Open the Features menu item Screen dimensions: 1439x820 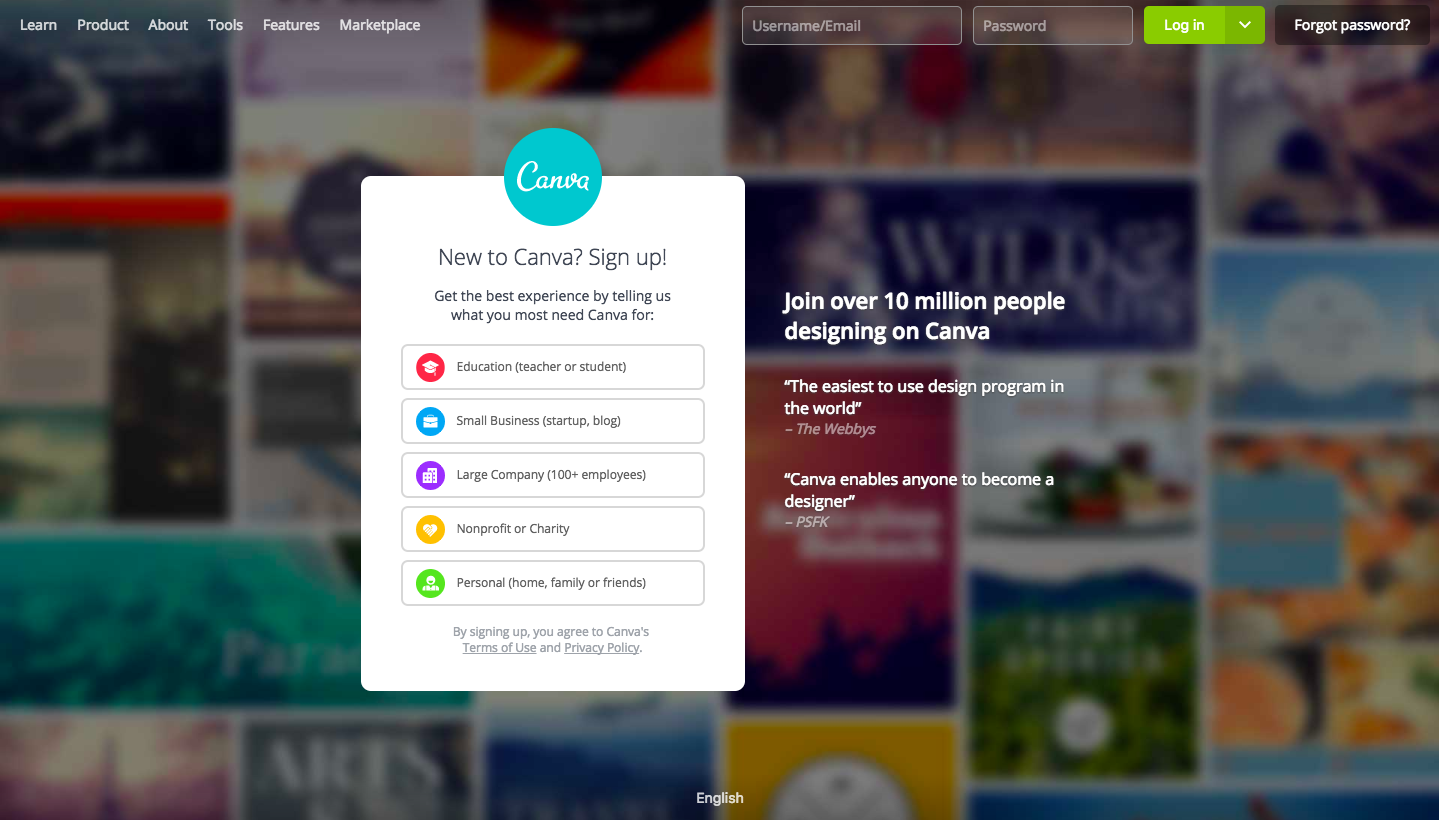(291, 25)
